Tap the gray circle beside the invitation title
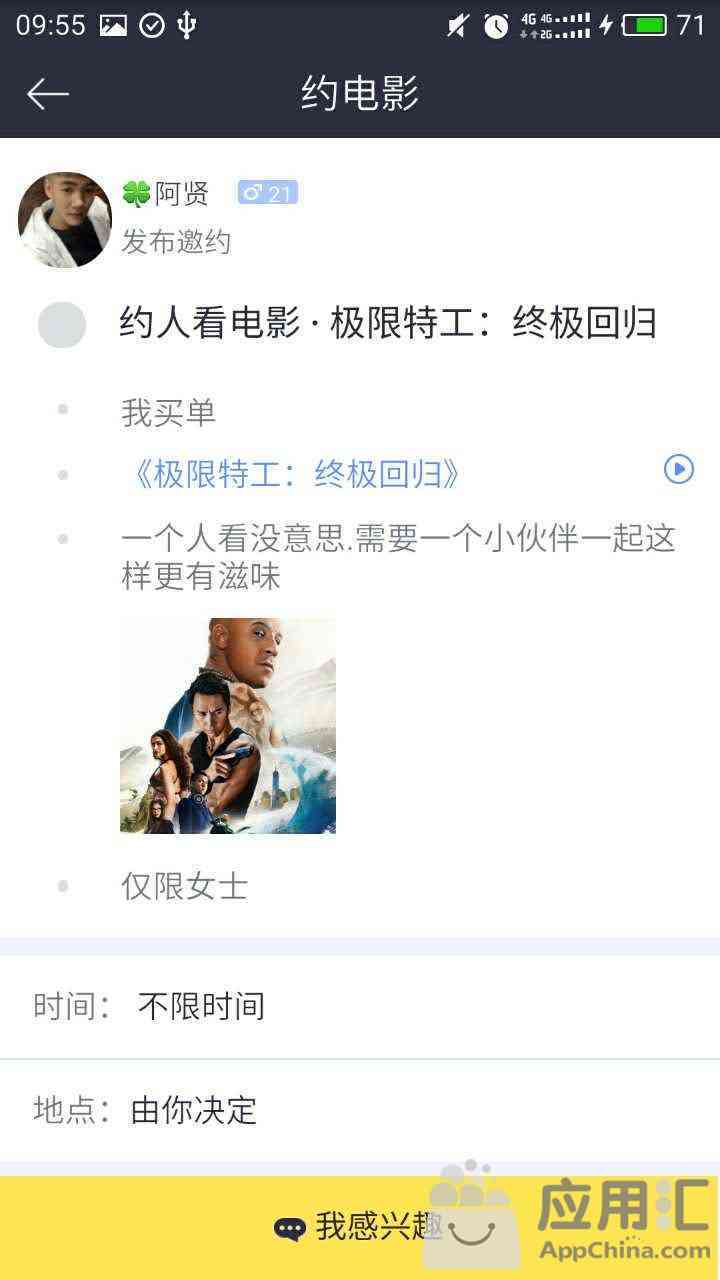The width and height of the screenshot is (720, 1280). tap(62, 324)
